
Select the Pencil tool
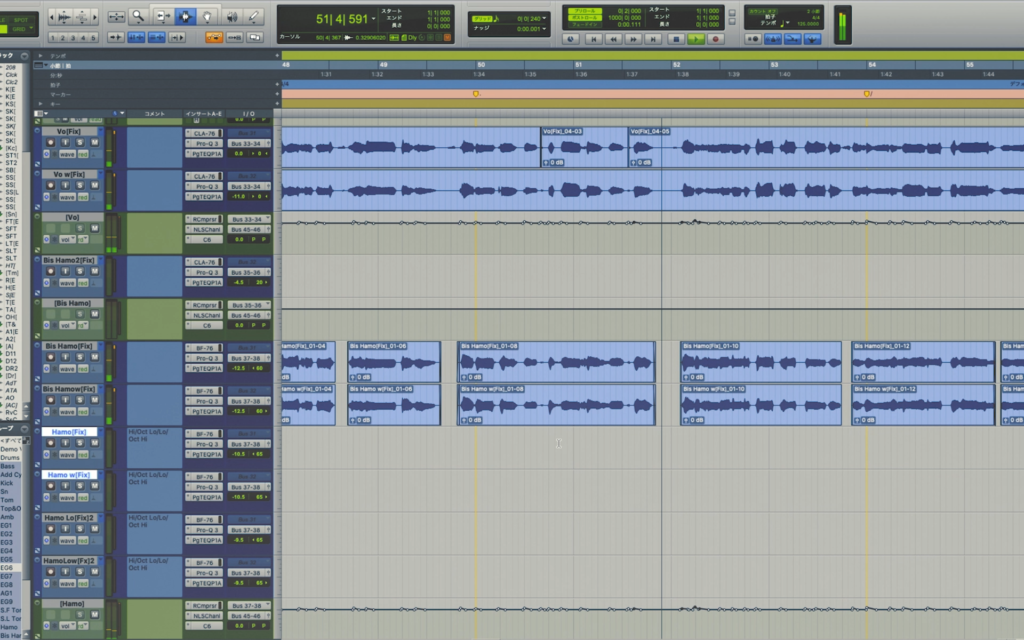(x=254, y=17)
